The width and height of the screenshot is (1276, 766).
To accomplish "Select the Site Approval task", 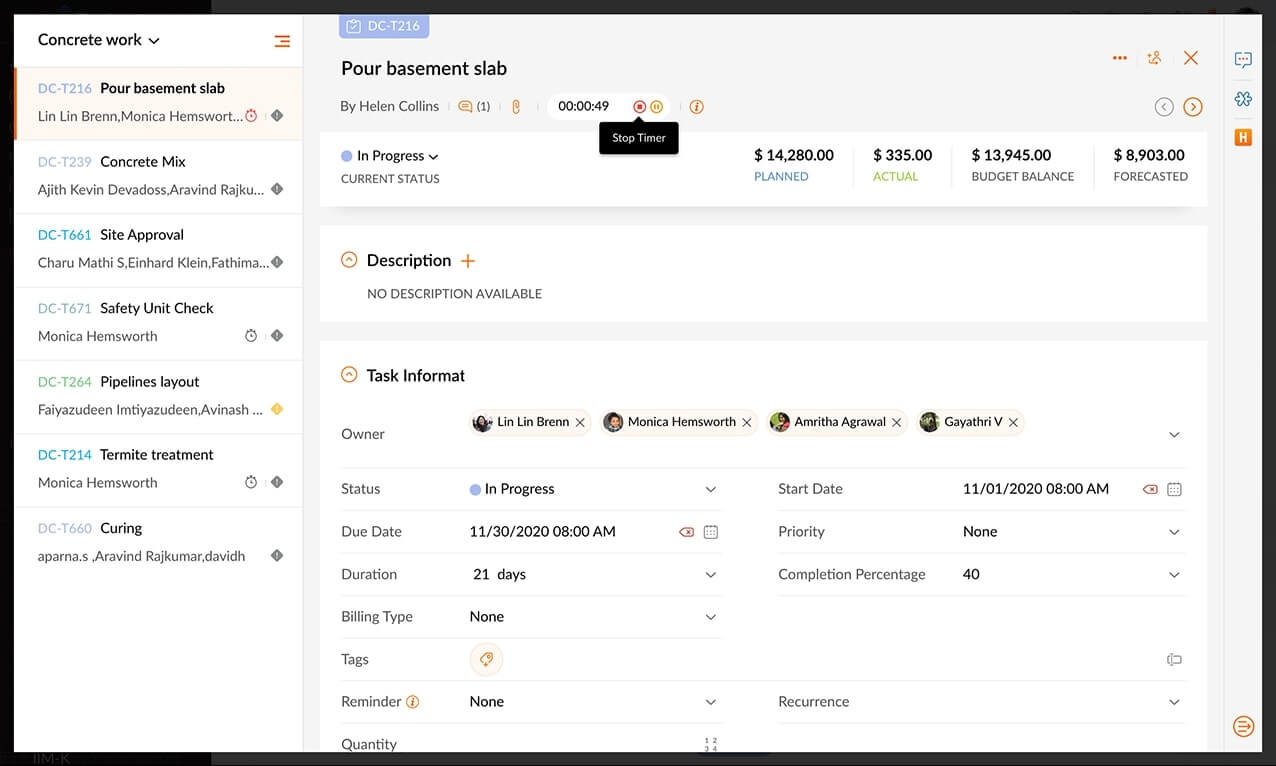I will click(142, 235).
